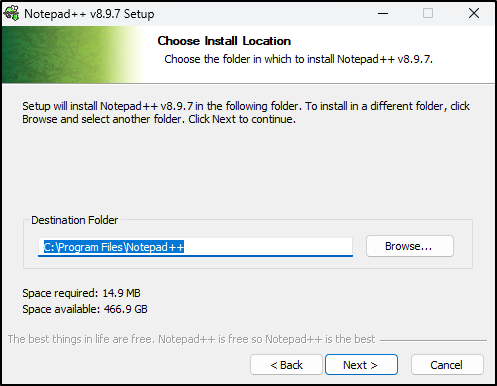Click the highlighted C:\Program Files\Notepad++ path text

114,247
